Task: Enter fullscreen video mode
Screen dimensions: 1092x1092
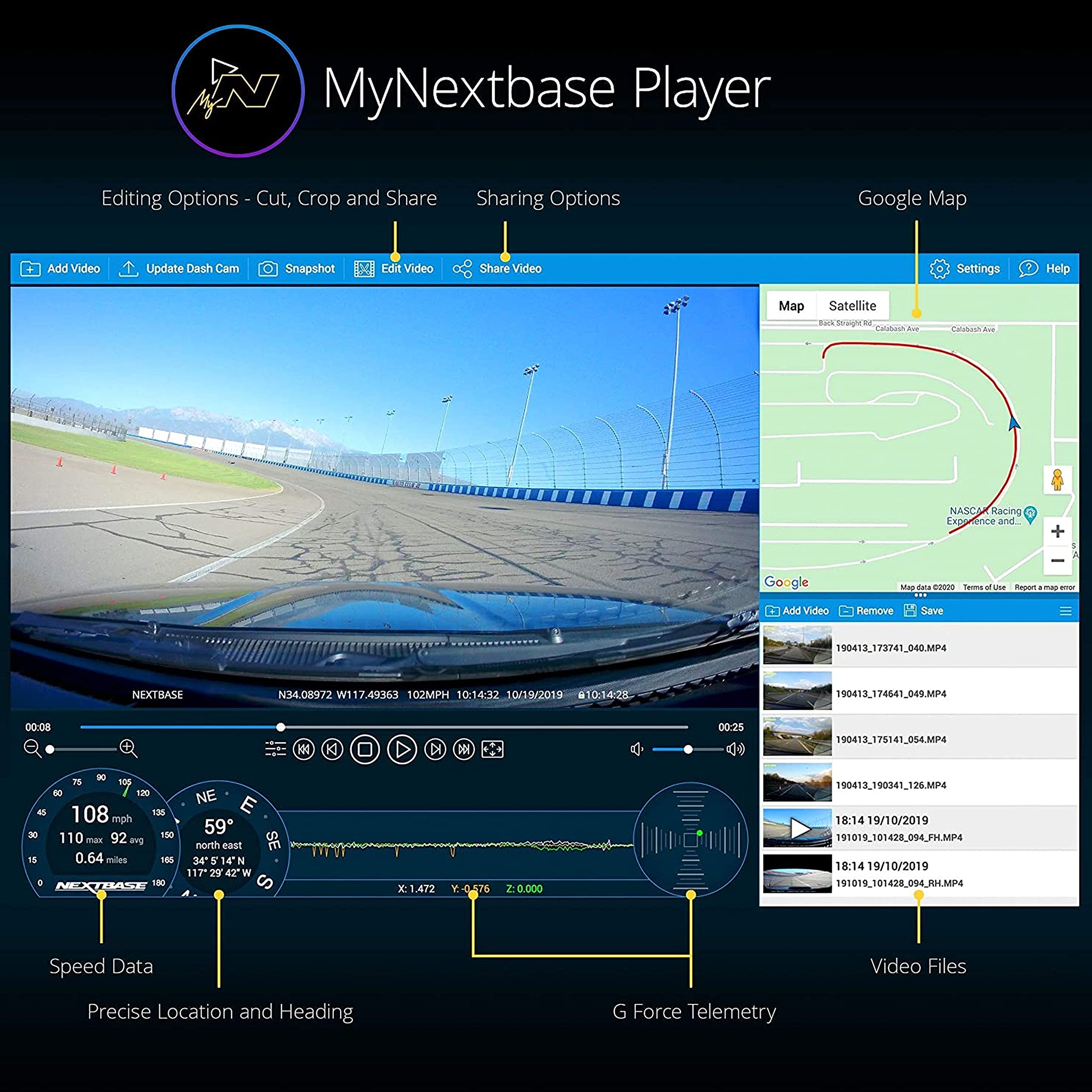Action: (x=492, y=749)
